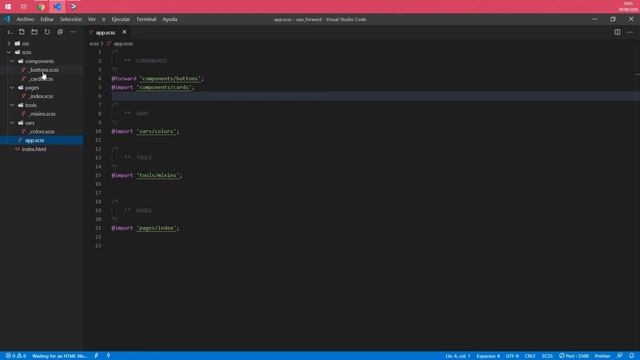
Task: Open _mixins.scss in the explorer
Action: coord(42,114)
